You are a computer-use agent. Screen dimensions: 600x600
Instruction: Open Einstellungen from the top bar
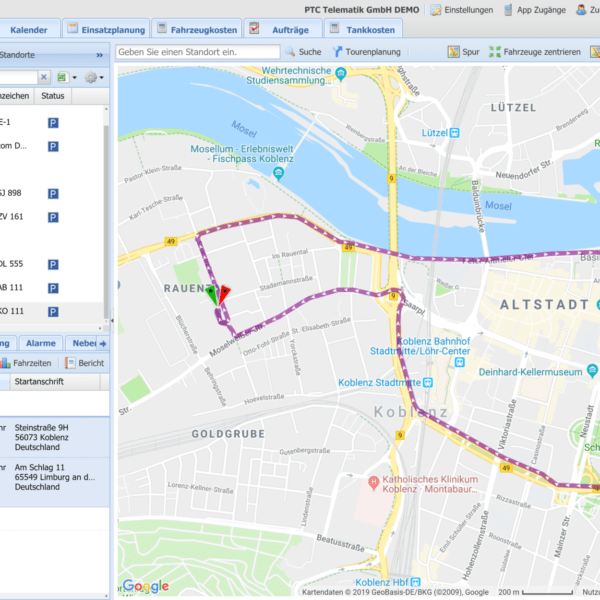[x=461, y=9]
